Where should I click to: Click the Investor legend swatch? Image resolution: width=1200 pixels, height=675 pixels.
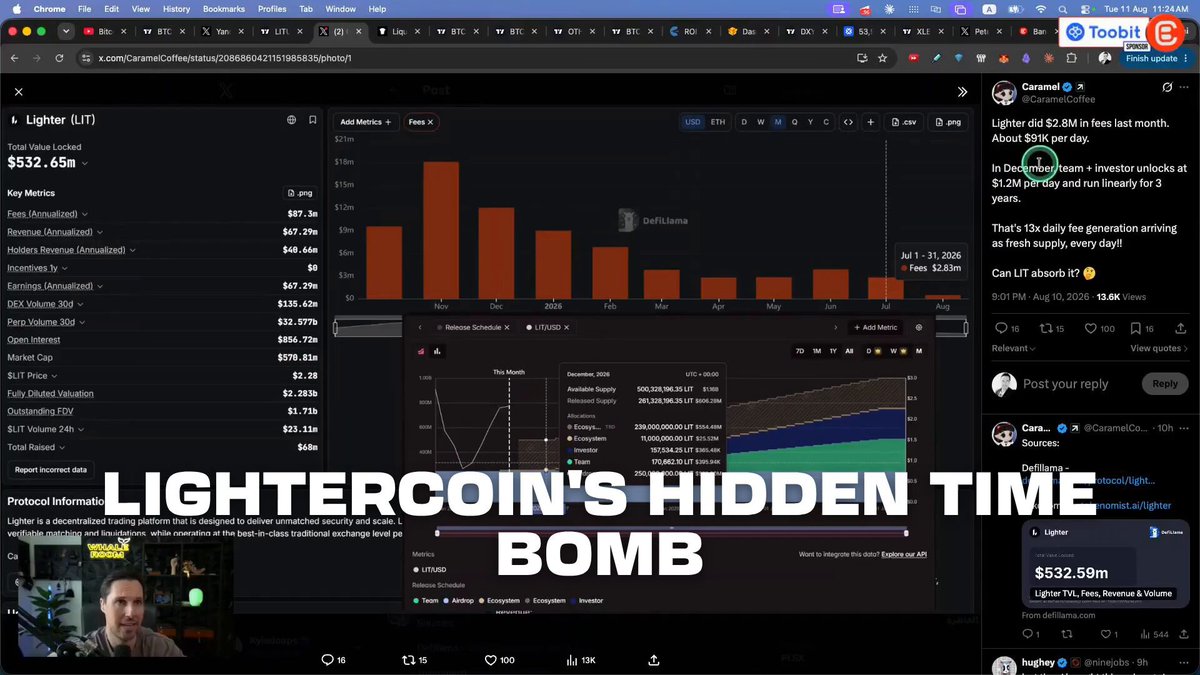[574, 601]
